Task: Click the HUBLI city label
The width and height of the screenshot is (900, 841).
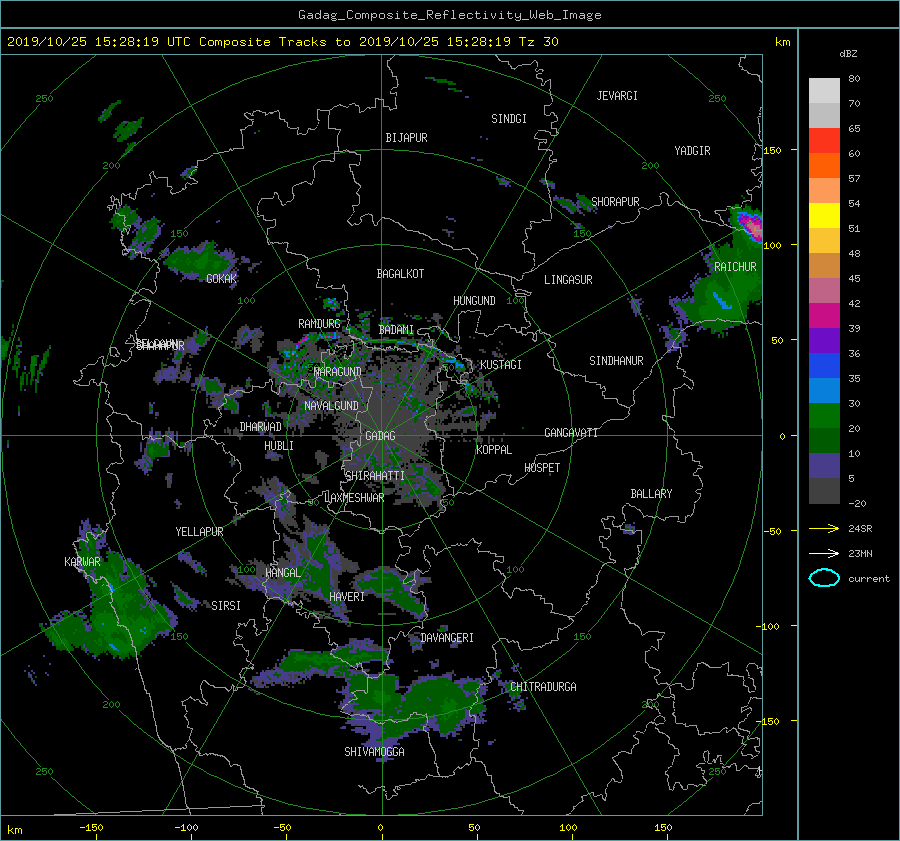Action: tap(279, 445)
